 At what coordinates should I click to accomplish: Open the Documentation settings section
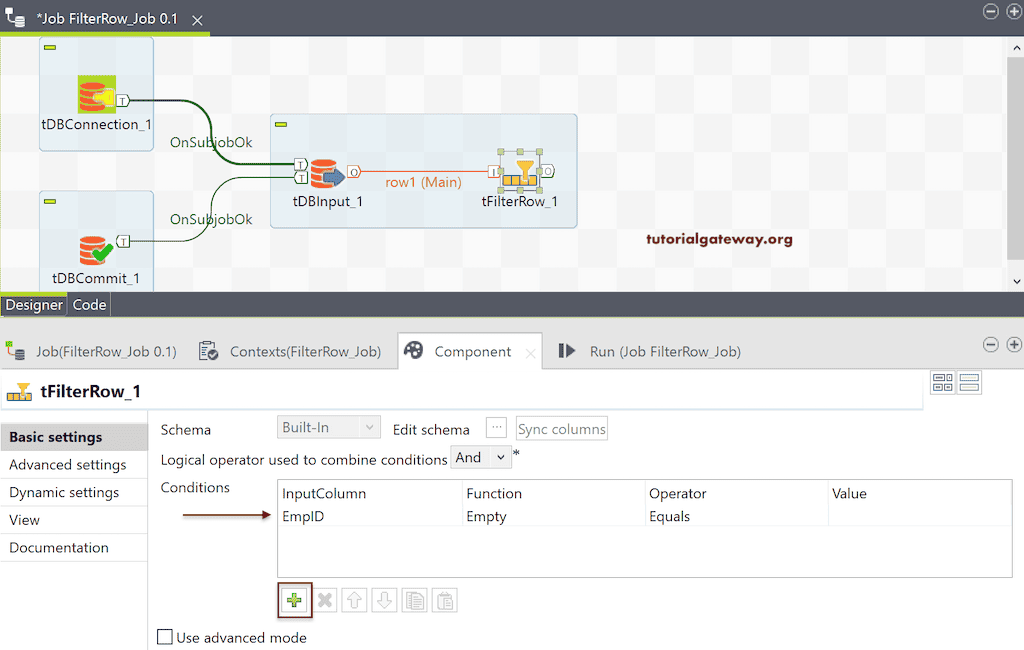click(60, 547)
